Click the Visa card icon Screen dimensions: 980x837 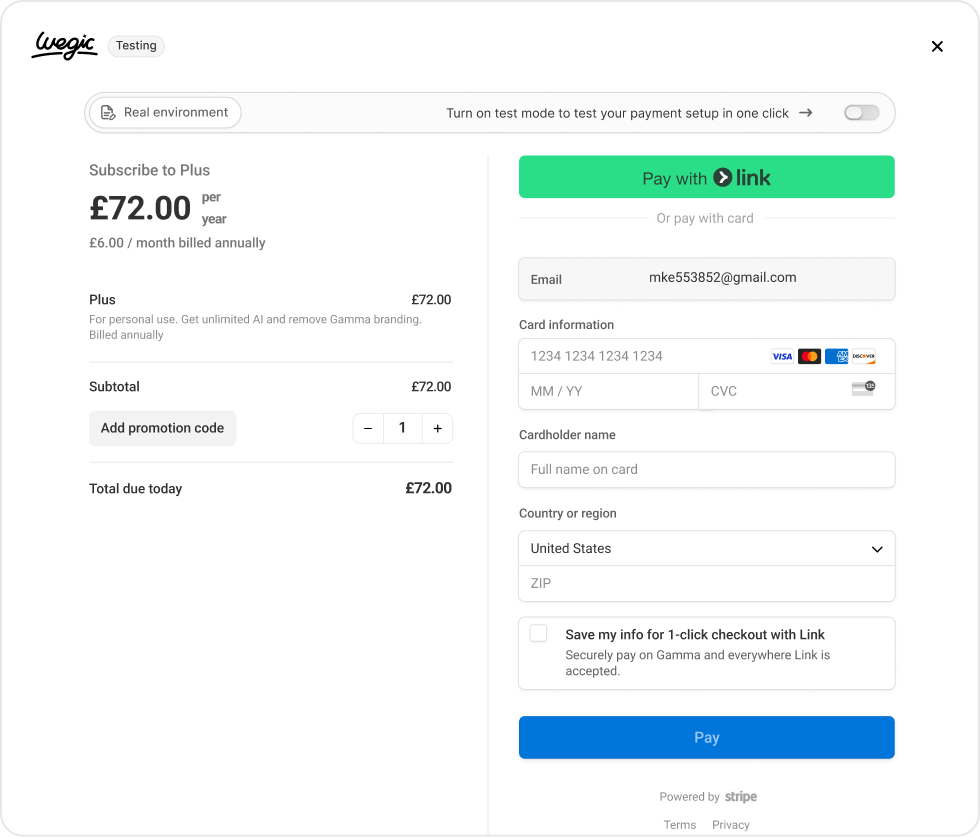click(782, 356)
